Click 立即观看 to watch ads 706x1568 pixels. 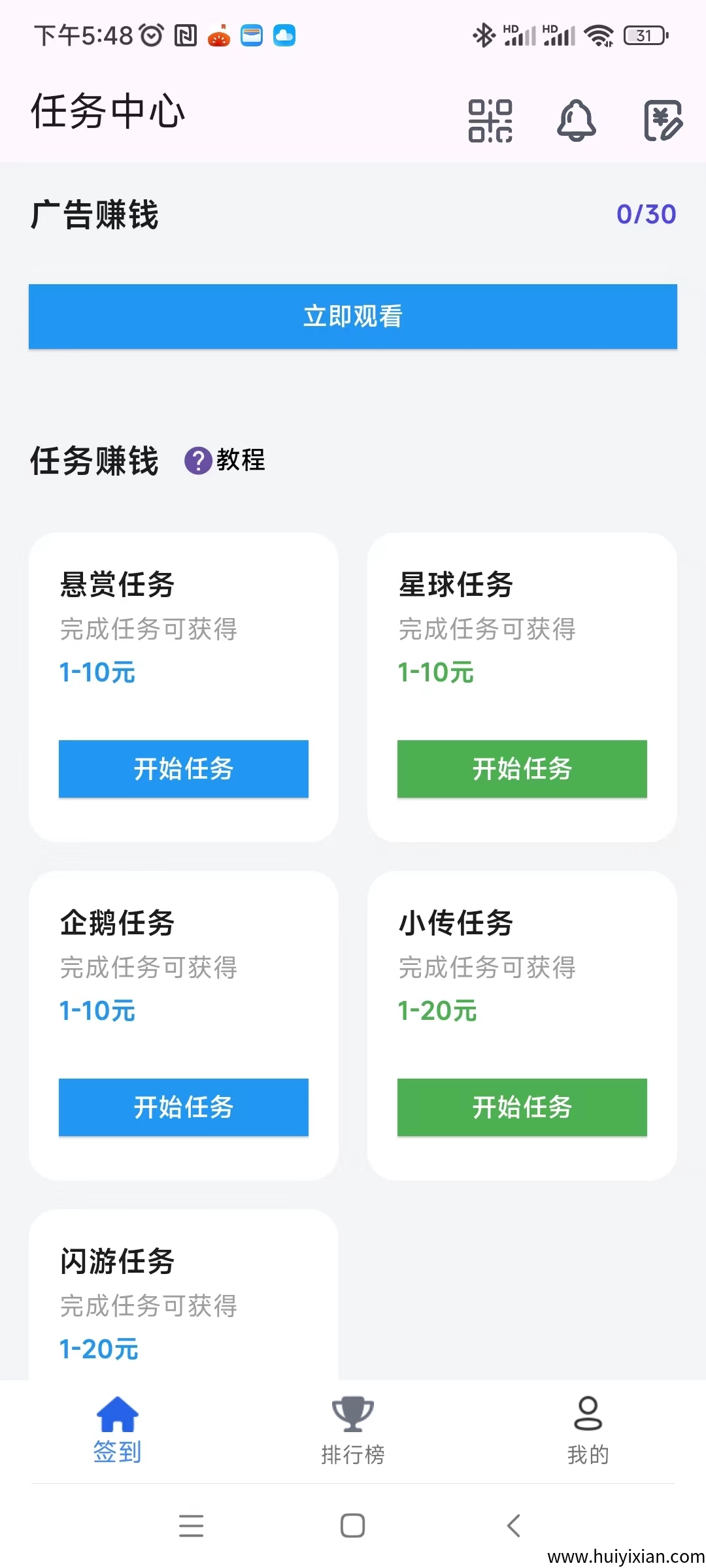(x=353, y=316)
